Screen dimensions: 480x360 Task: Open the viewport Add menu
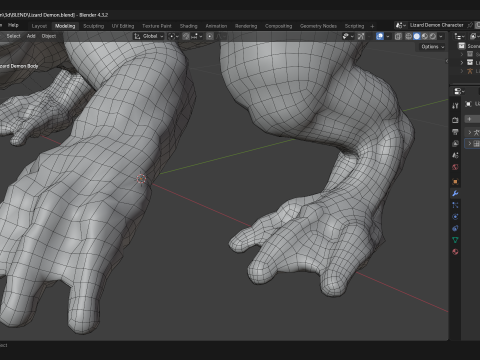(31, 36)
